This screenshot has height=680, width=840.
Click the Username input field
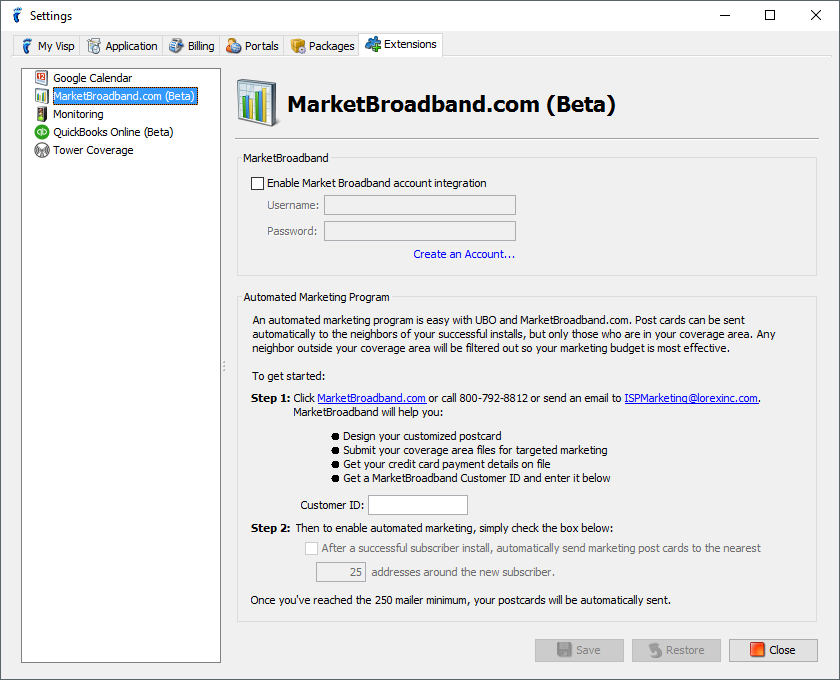click(x=420, y=205)
